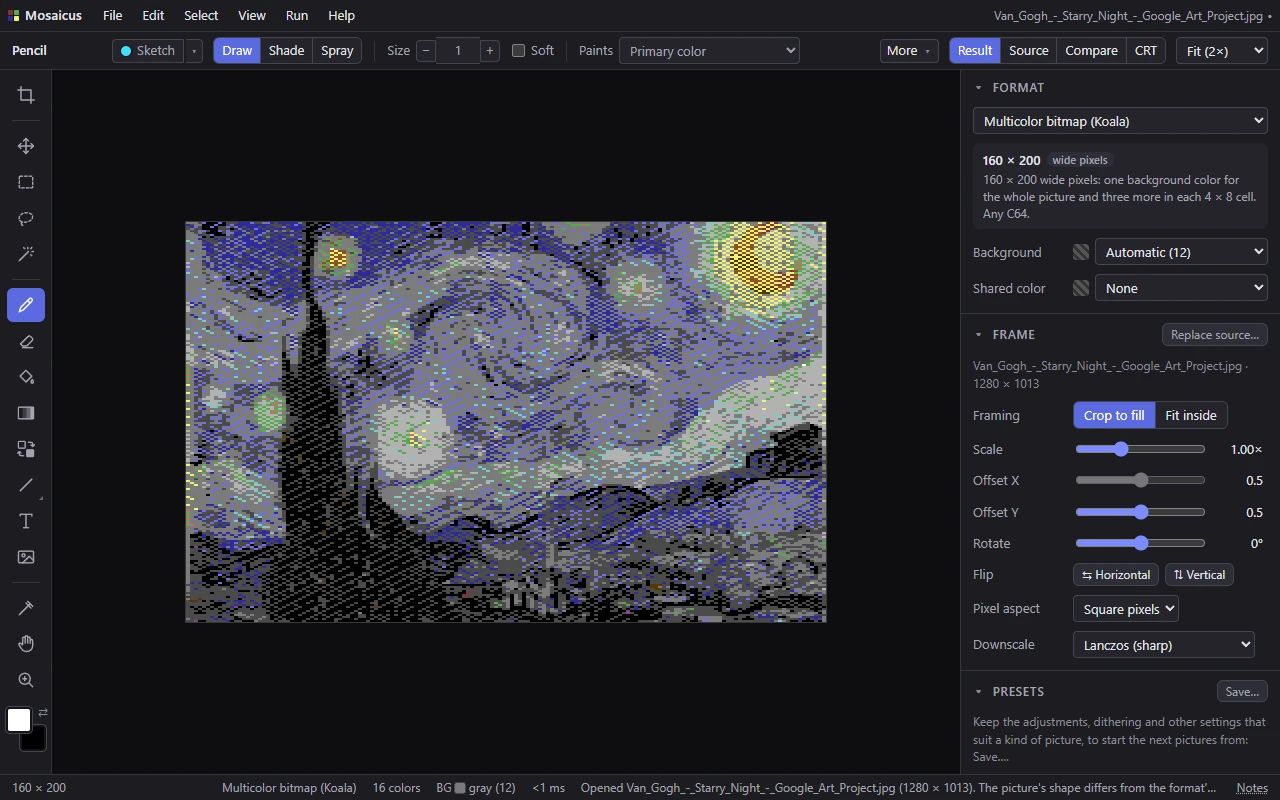Open the Select menu
The height and width of the screenshot is (800, 1280).
pos(201,15)
